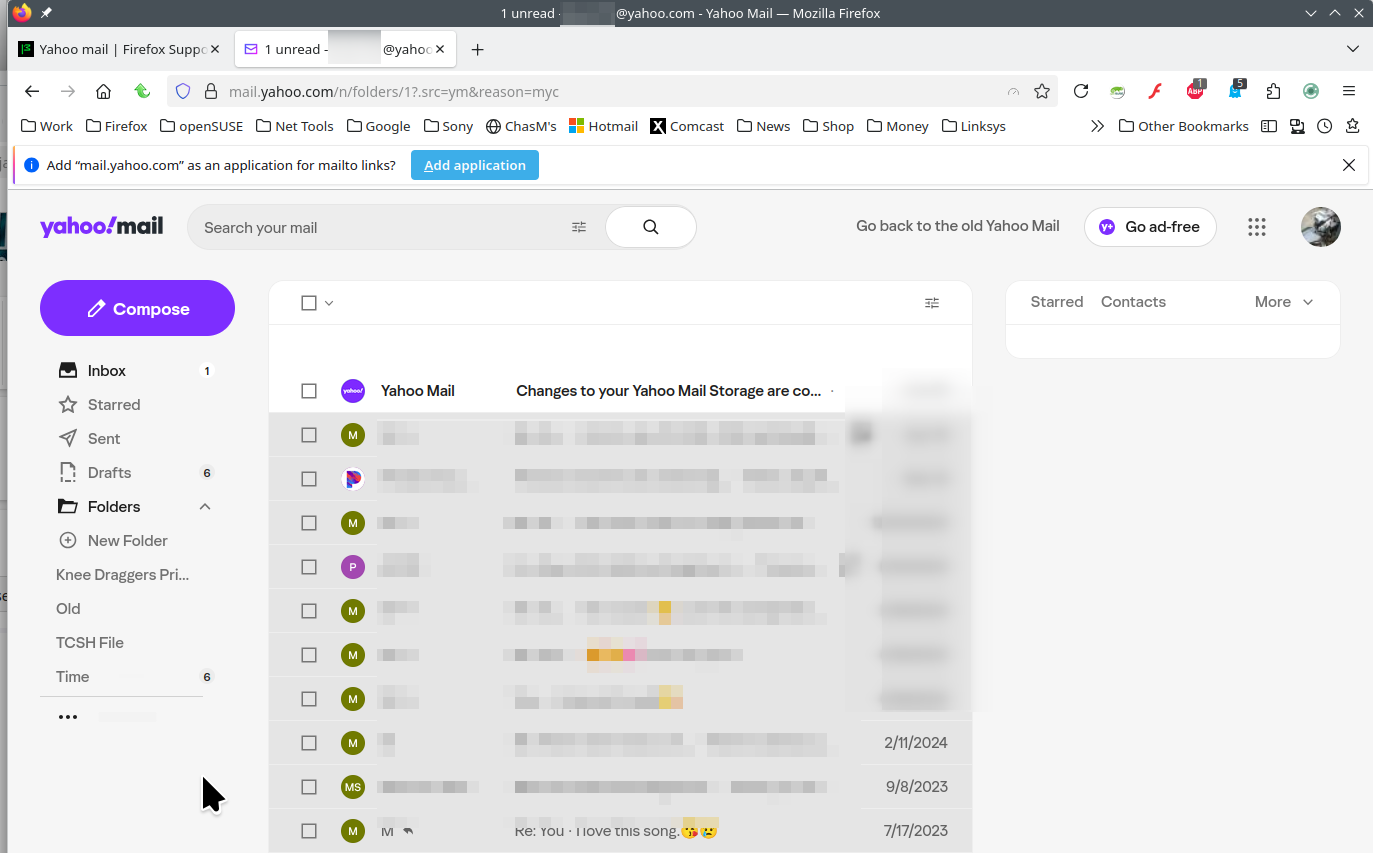Screen dimensions: 1373x853
Task: Open advanced search filters in search box
Action: pyautogui.click(x=579, y=227)
